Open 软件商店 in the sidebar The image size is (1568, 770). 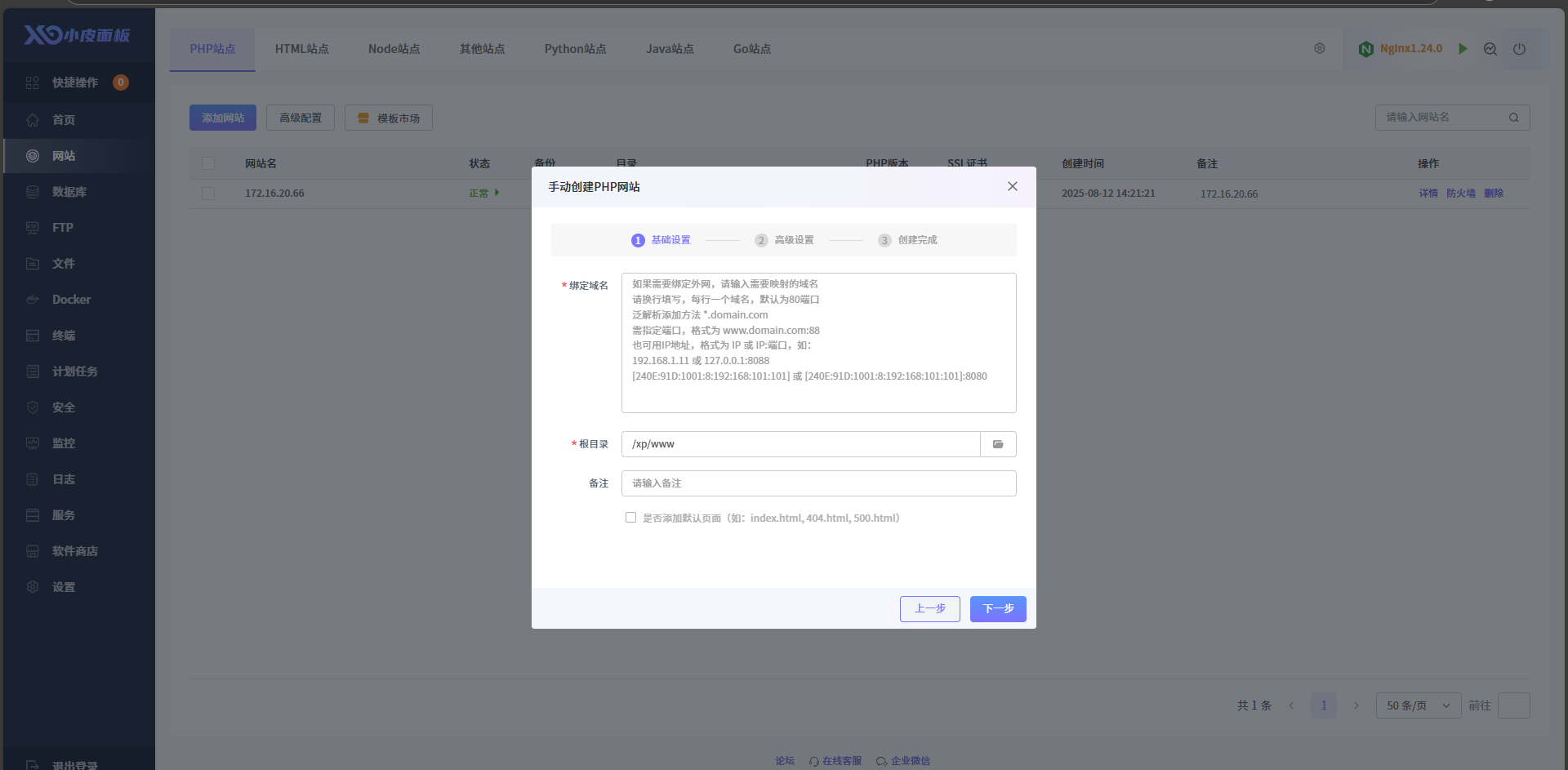pos(74,551)
